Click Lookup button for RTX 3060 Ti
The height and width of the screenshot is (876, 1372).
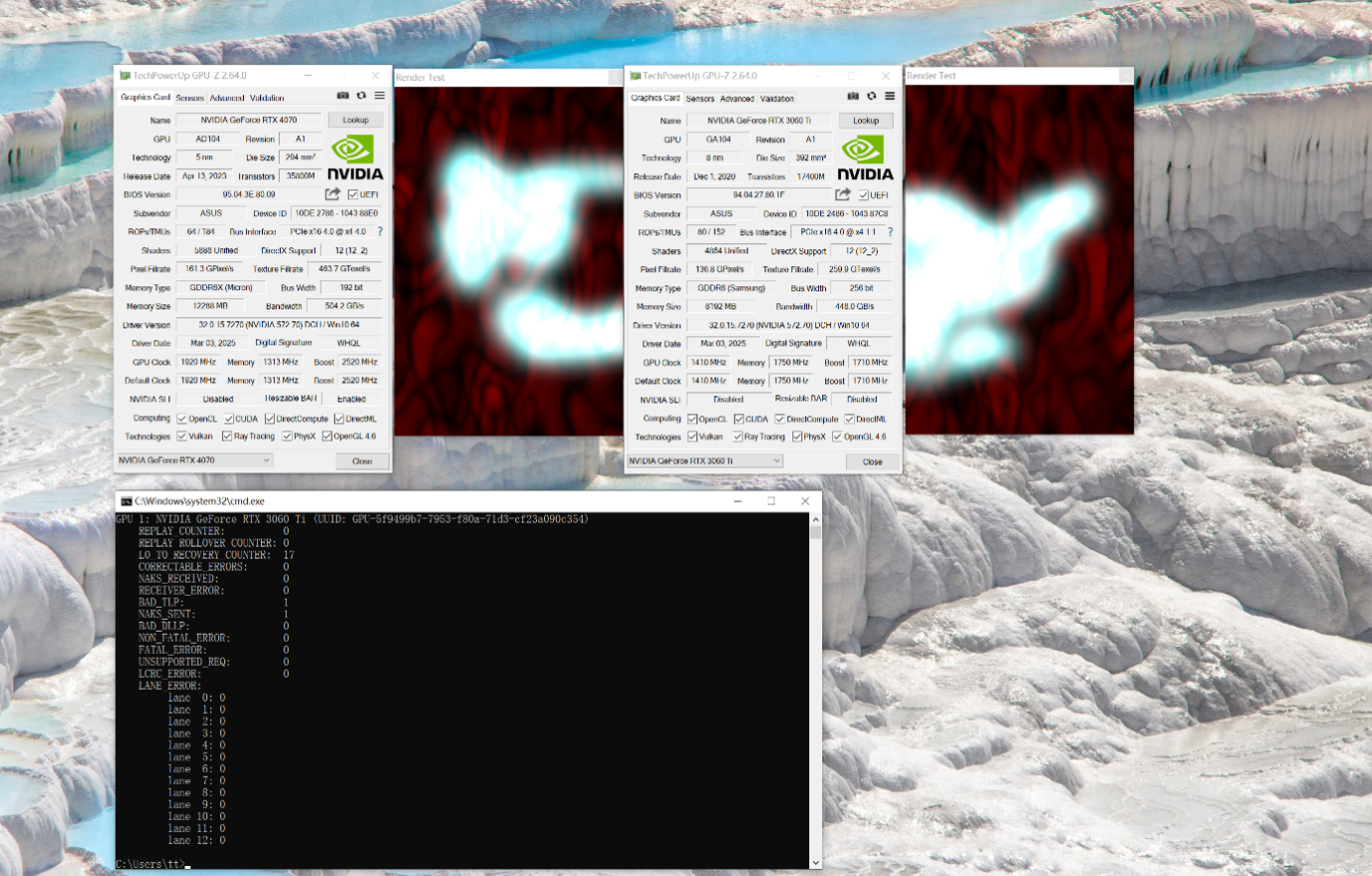click(x=865, y=121)
